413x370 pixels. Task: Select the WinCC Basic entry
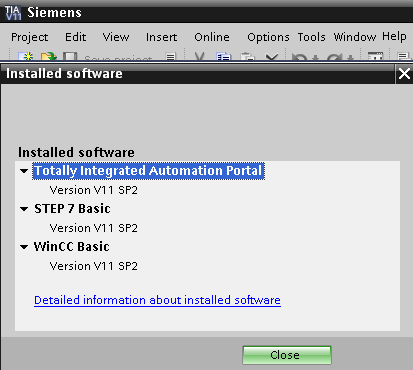pos(72,247)
